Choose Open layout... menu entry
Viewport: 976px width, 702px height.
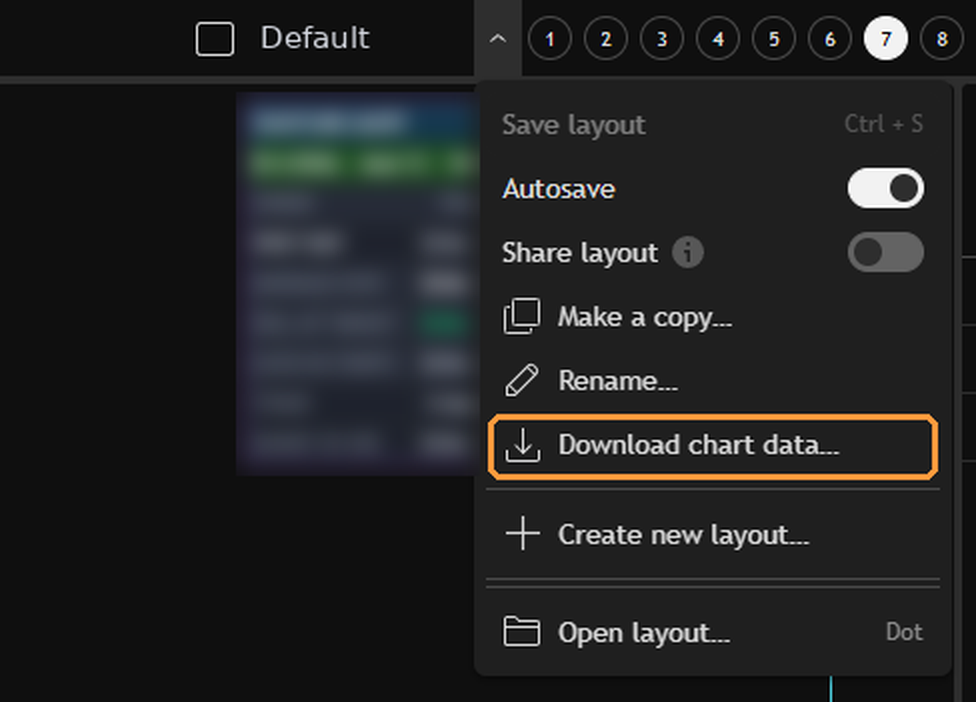tap(713, 632)
